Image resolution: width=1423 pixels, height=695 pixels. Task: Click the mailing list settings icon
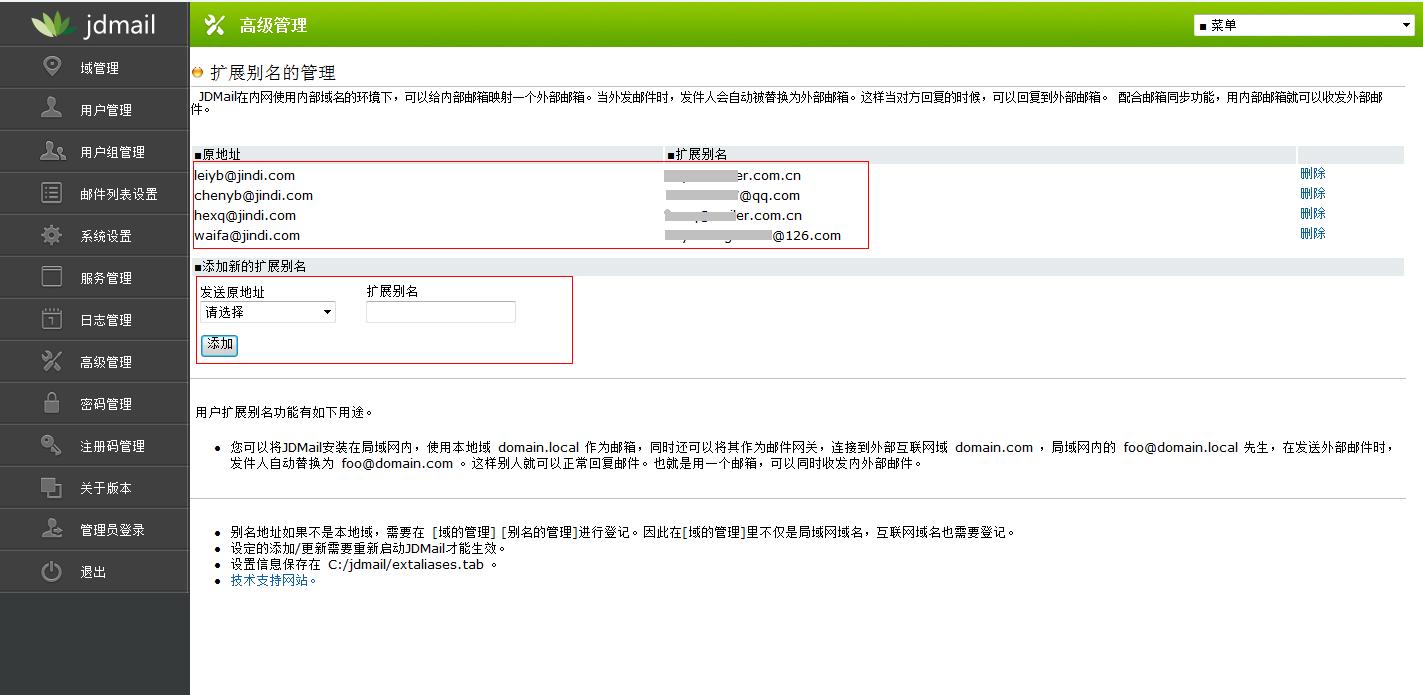[52, 193]
